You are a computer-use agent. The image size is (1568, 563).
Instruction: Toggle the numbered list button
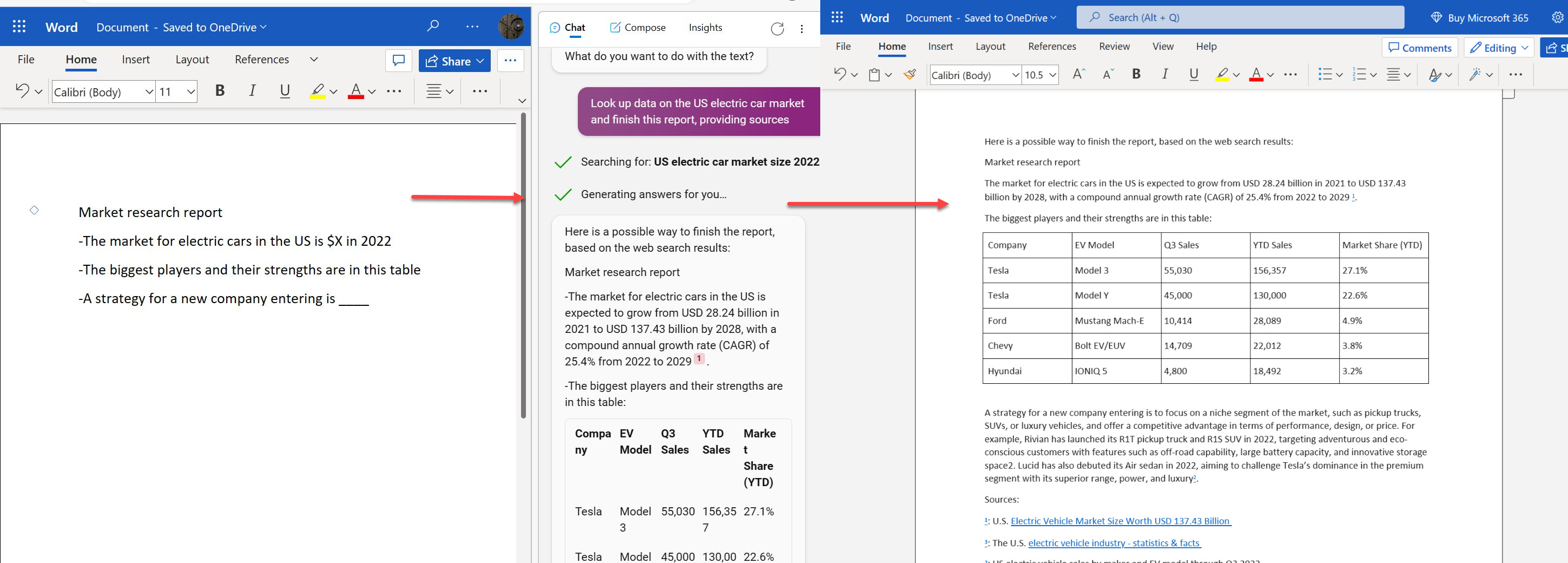pyautogui.click(x=1359, y=74)
